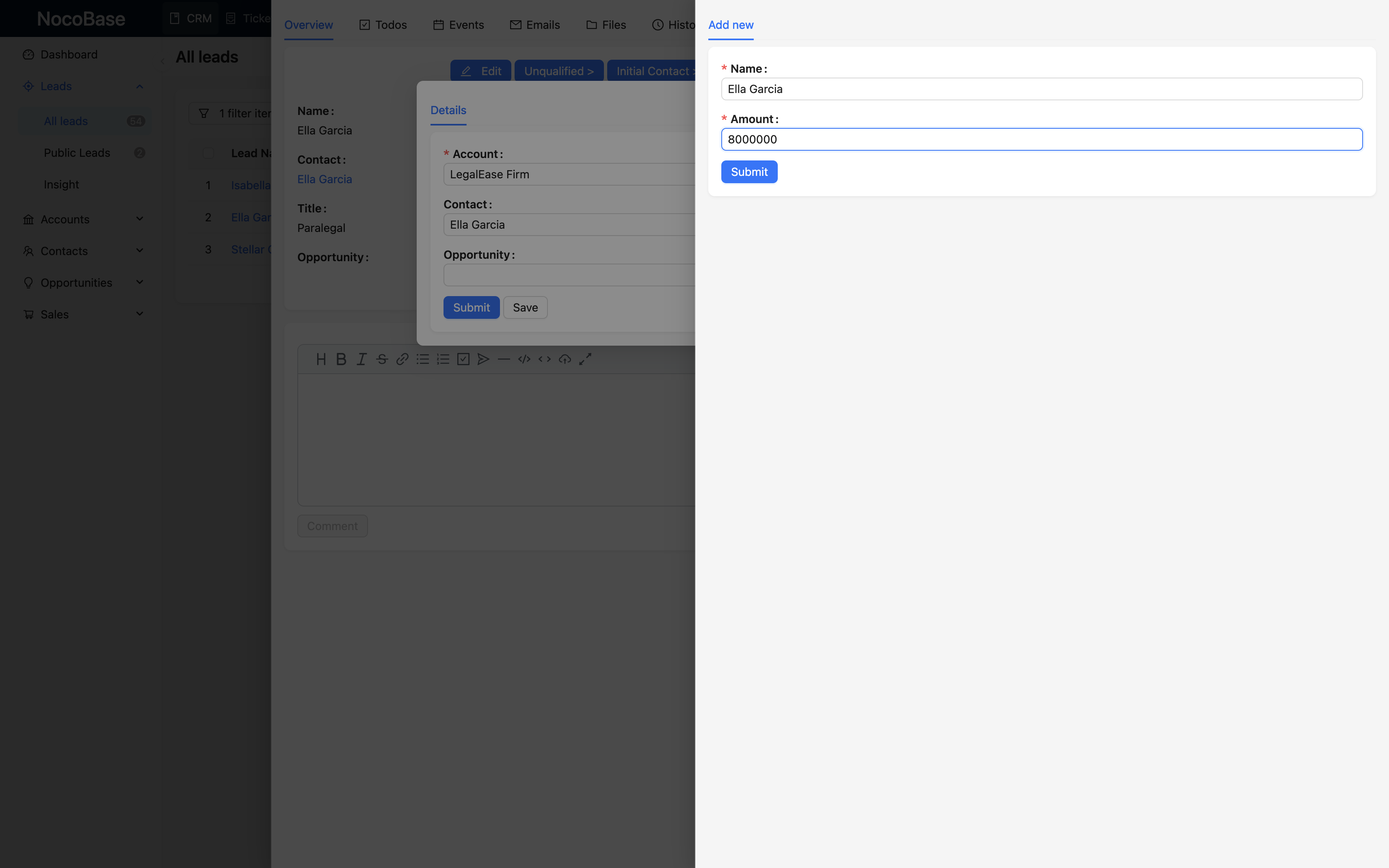Submit the Add new opportunity form

coord(749,172)
